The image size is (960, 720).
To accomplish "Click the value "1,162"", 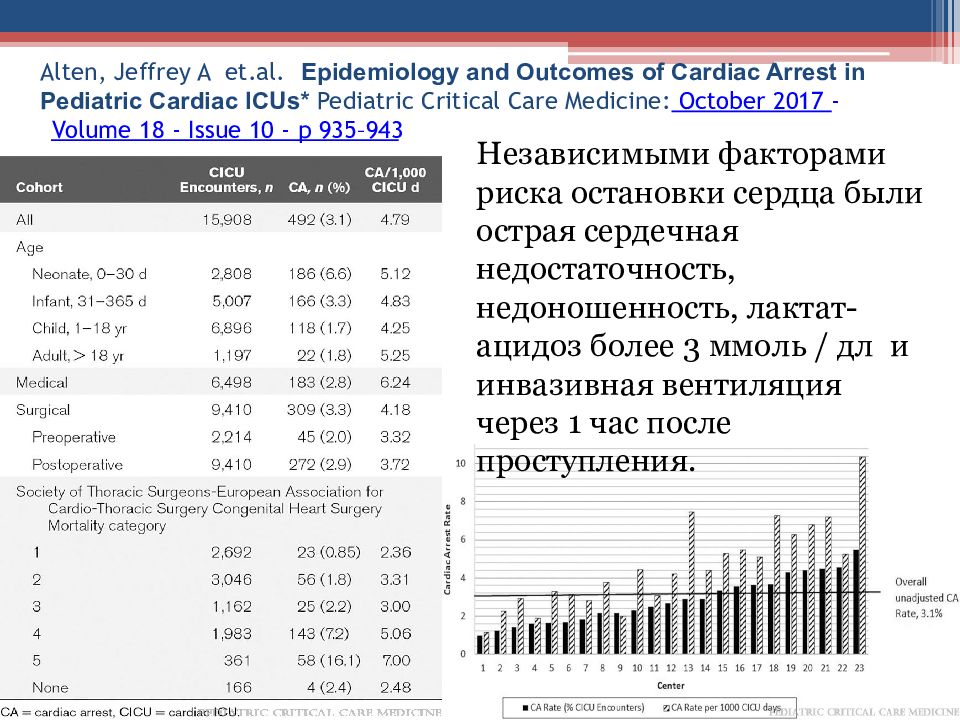I will pyautogui.click(x=232, y=607).
